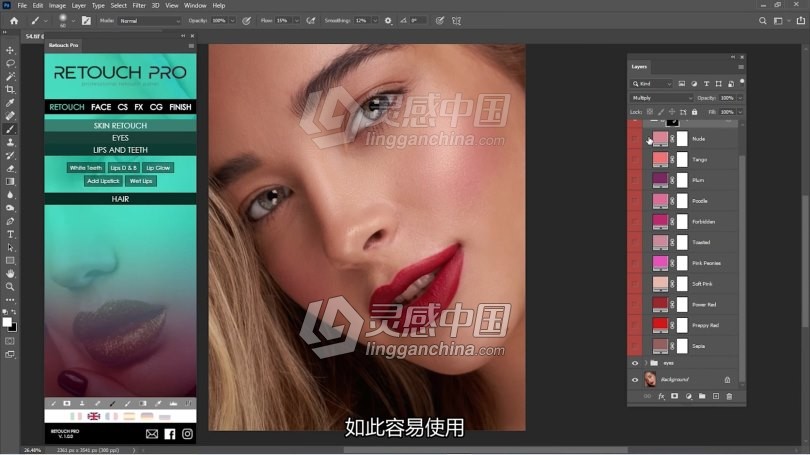This screenshot has height=455, width=810.
Task: Open the layer Opacity dropdown arrow
Action: [x=740, y=98]
